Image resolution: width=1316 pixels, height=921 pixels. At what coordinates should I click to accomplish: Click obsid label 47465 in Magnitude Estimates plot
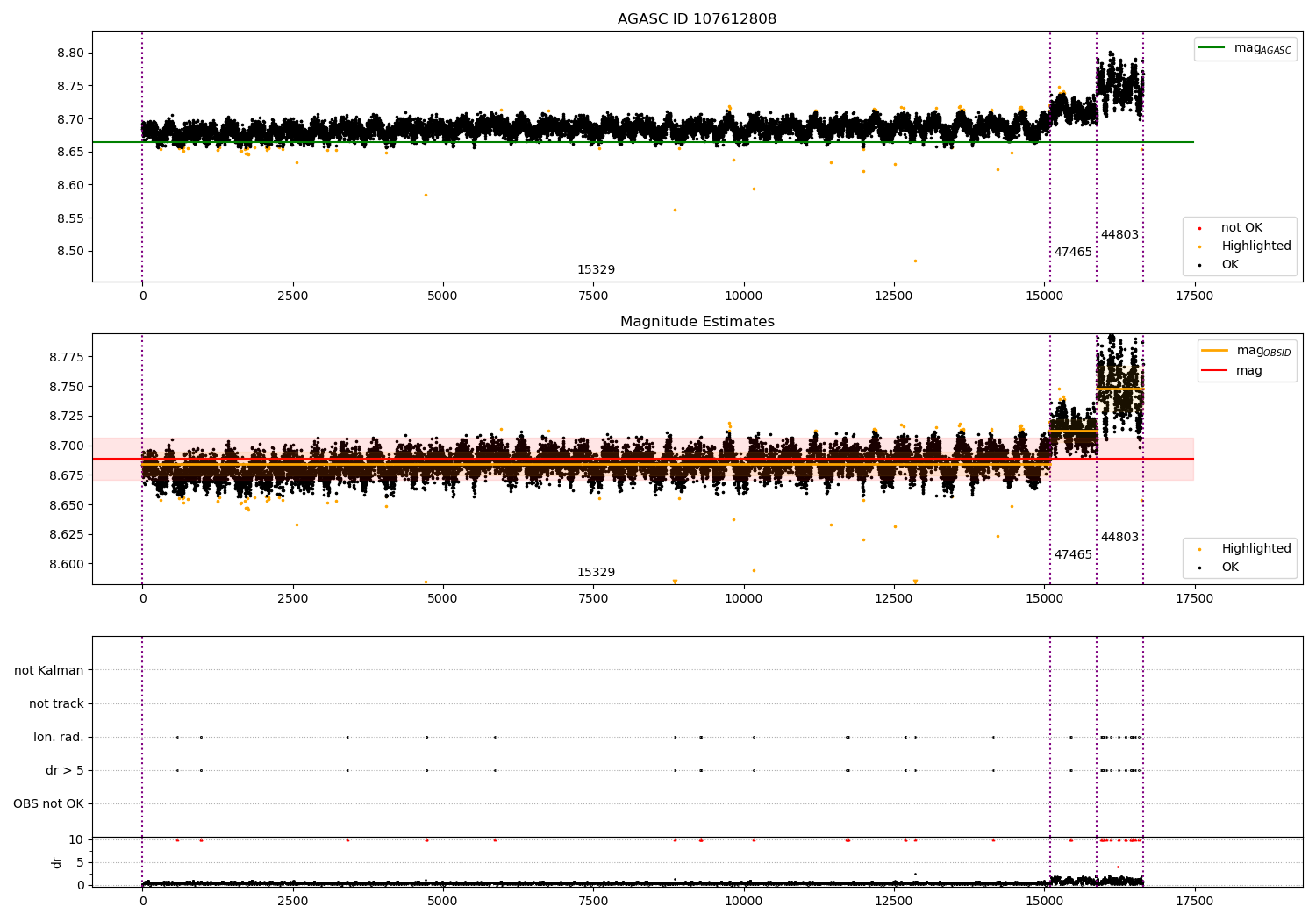pyautogui.click(x=1073, y=555)
